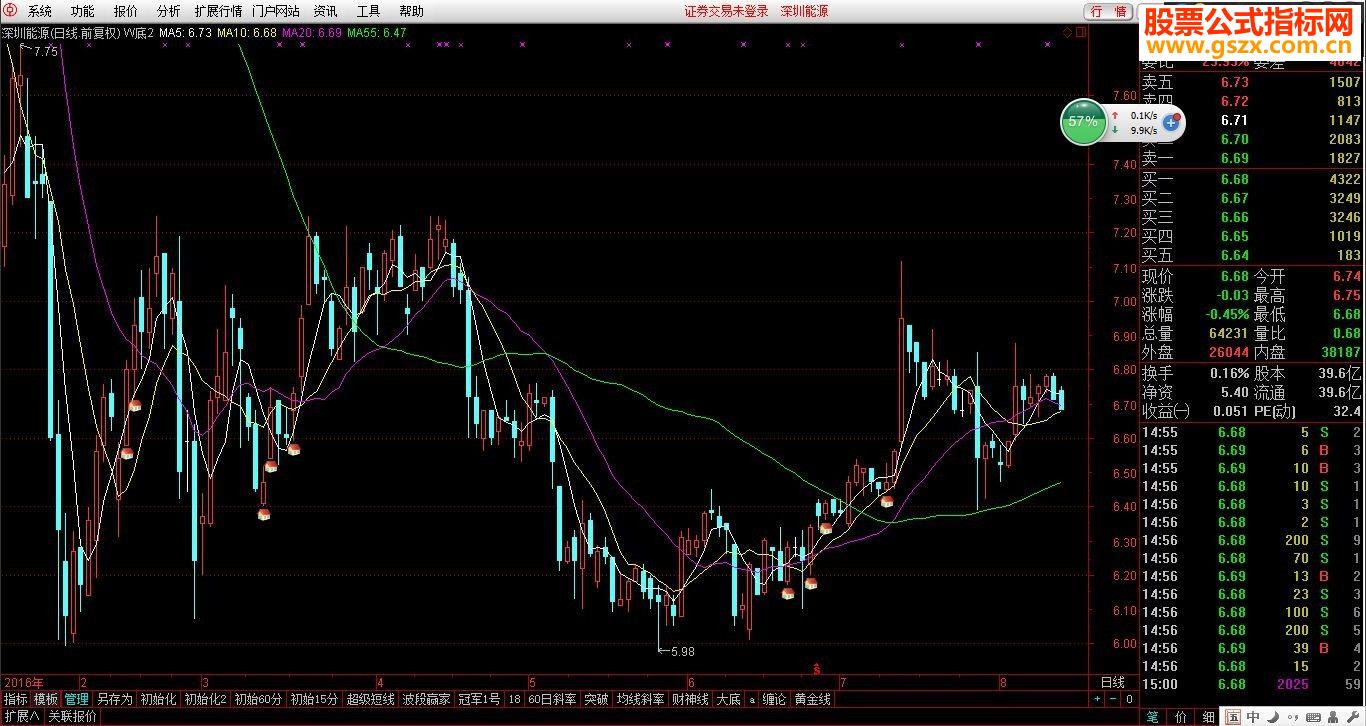The image size is (1366, 726).
Task: Open the 日线 period selector
Action: 1112,682
